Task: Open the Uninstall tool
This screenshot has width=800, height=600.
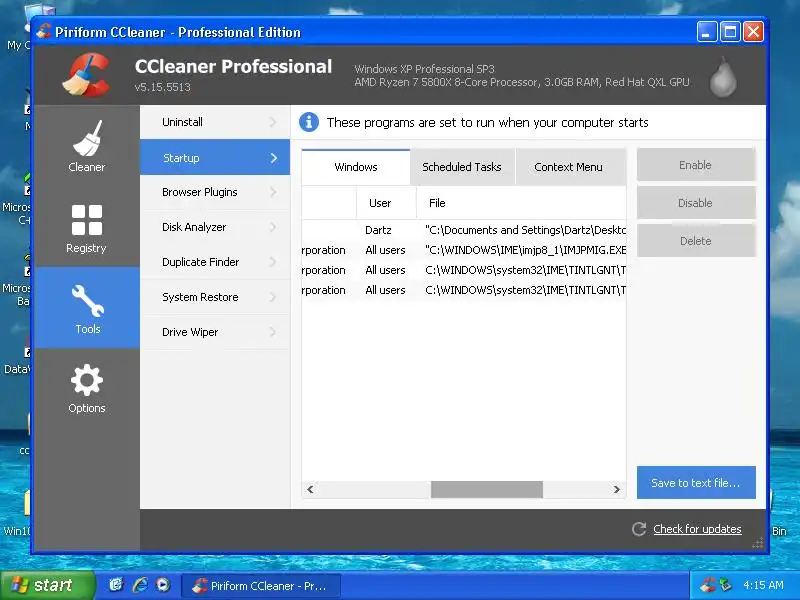Action: 215,122
